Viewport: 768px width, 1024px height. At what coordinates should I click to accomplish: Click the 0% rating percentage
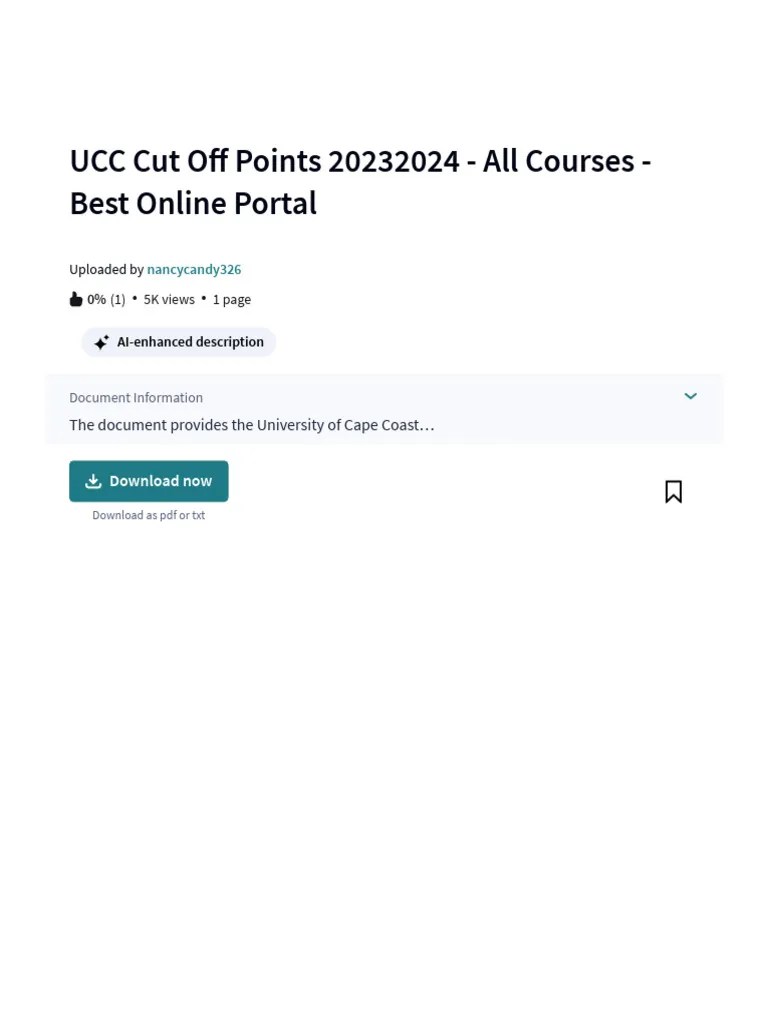click(x=97, y=299)
